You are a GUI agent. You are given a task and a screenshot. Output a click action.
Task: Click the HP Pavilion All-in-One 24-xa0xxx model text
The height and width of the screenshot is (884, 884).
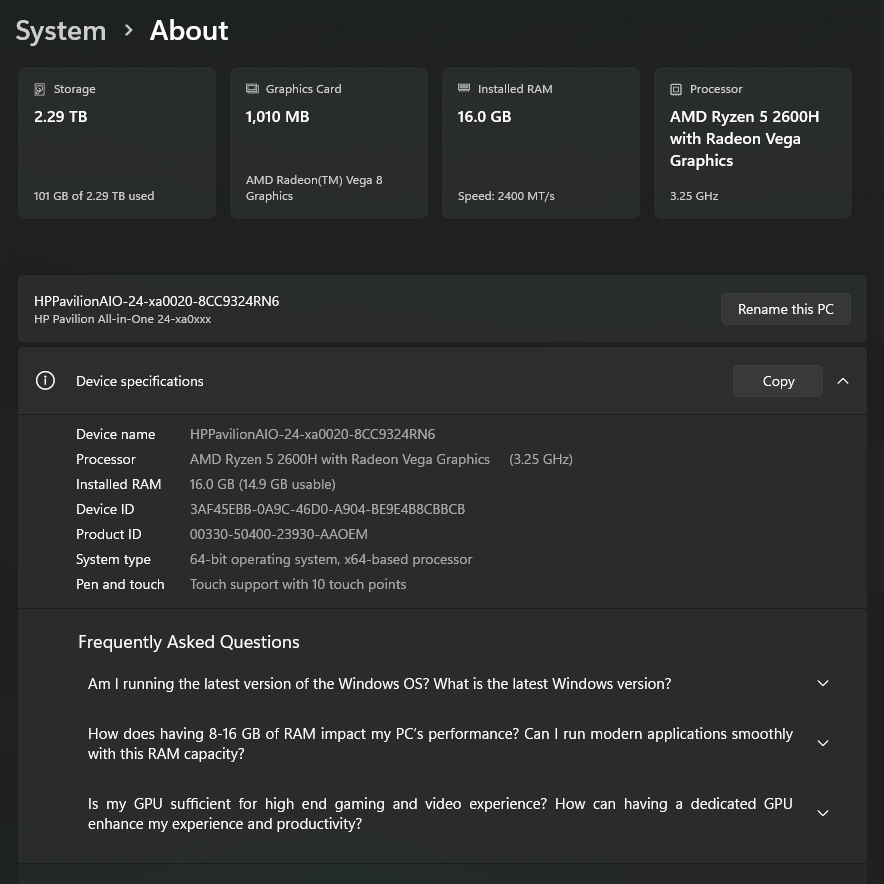coord(122,319)
